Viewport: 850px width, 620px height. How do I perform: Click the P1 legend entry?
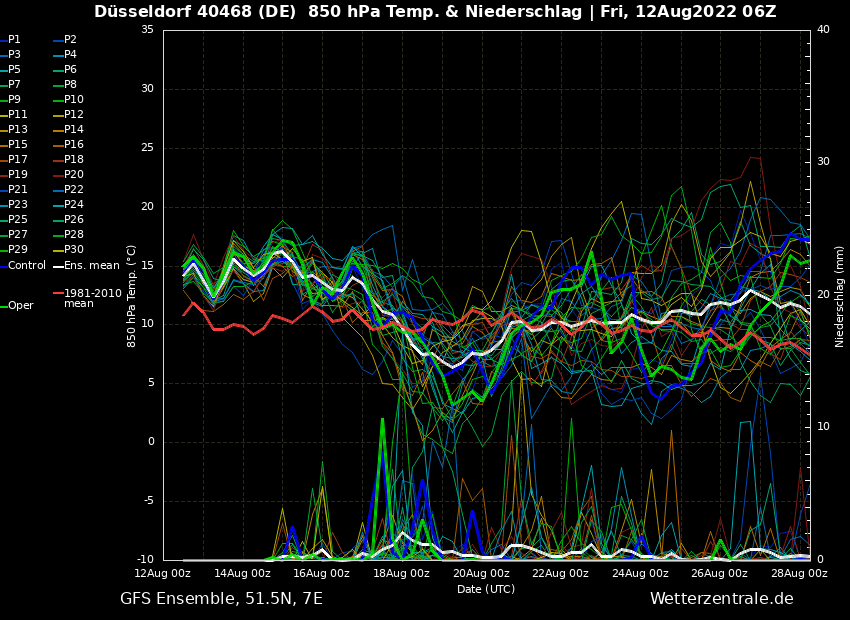click(14, 40)
